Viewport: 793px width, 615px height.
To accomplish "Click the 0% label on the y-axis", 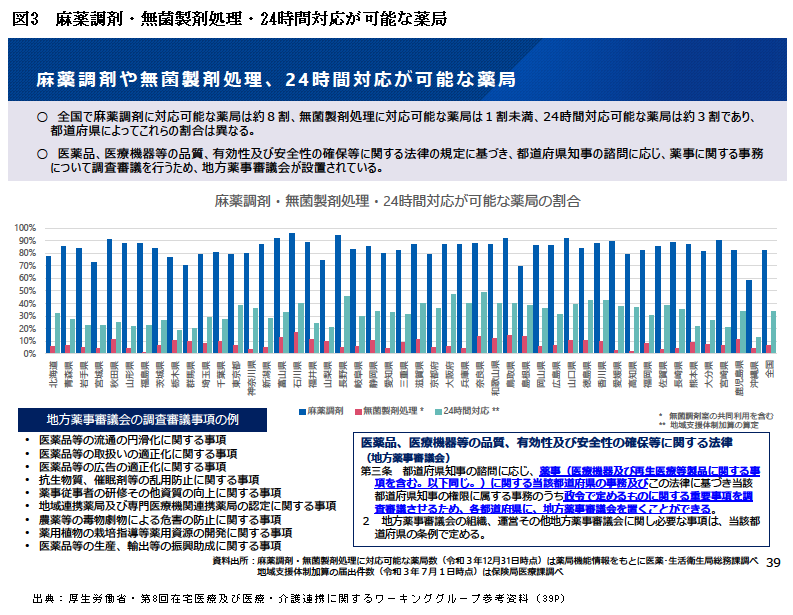I will tap(29, 353).
